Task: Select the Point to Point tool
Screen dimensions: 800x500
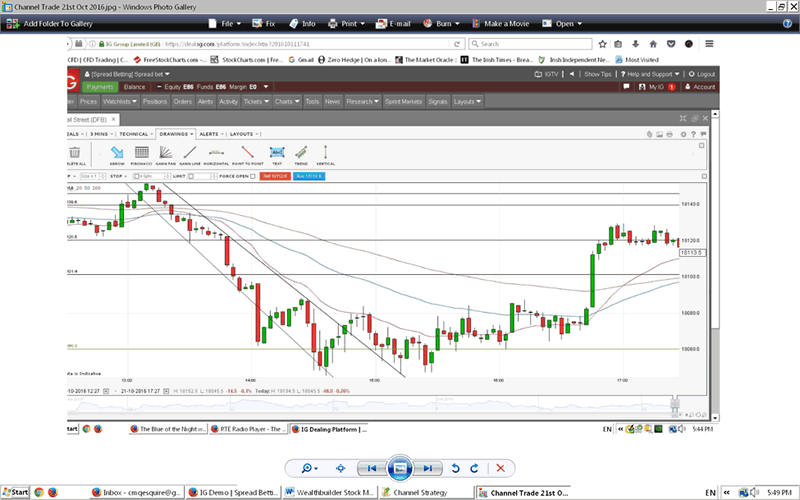Action: click(x=248, y=154)
